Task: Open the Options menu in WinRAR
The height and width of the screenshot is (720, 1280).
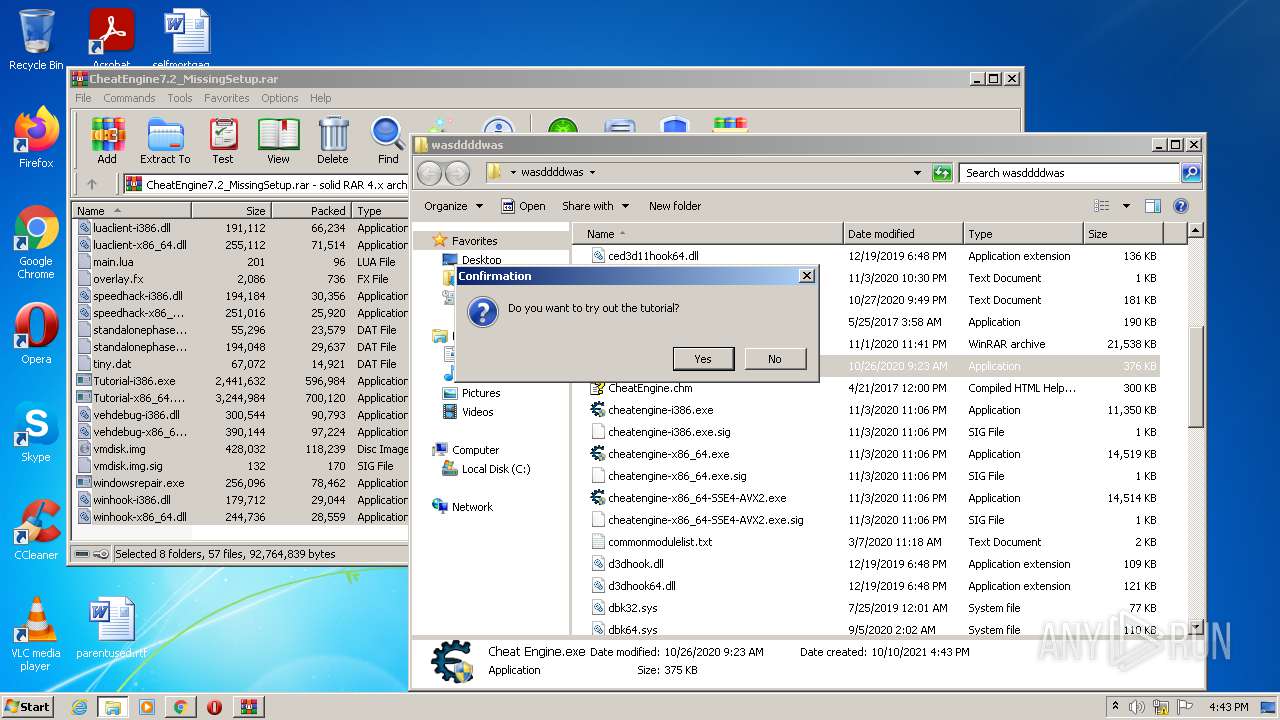Action: tap(280, 98)
